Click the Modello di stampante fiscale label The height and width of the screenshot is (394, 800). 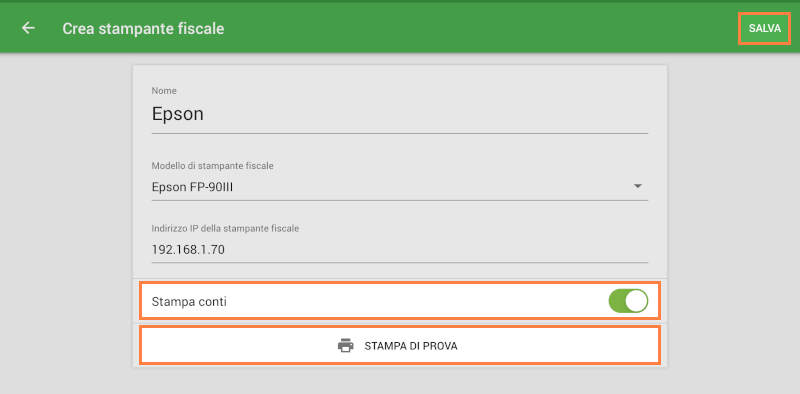coord(212,166)
